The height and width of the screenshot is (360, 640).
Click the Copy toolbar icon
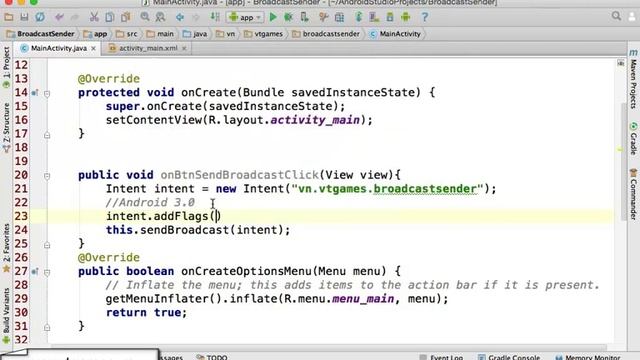click(x=110, y=17)
